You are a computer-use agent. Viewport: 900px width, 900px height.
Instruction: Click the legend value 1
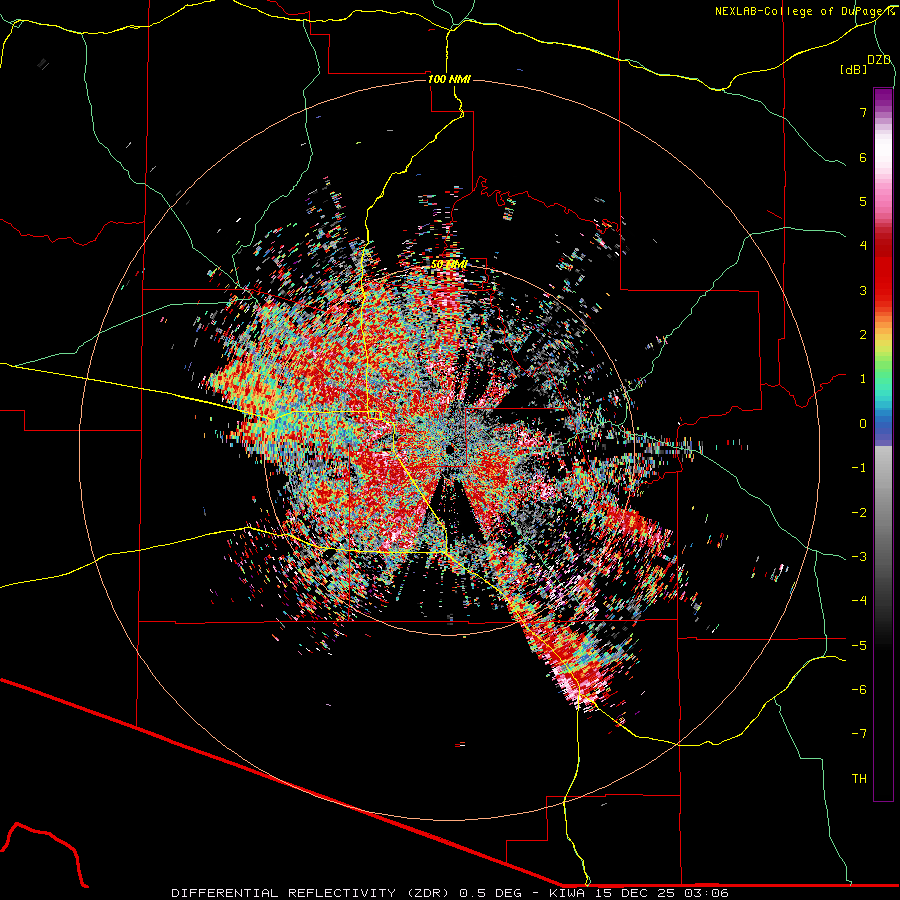pyautogui.click(x=863, y=379)
